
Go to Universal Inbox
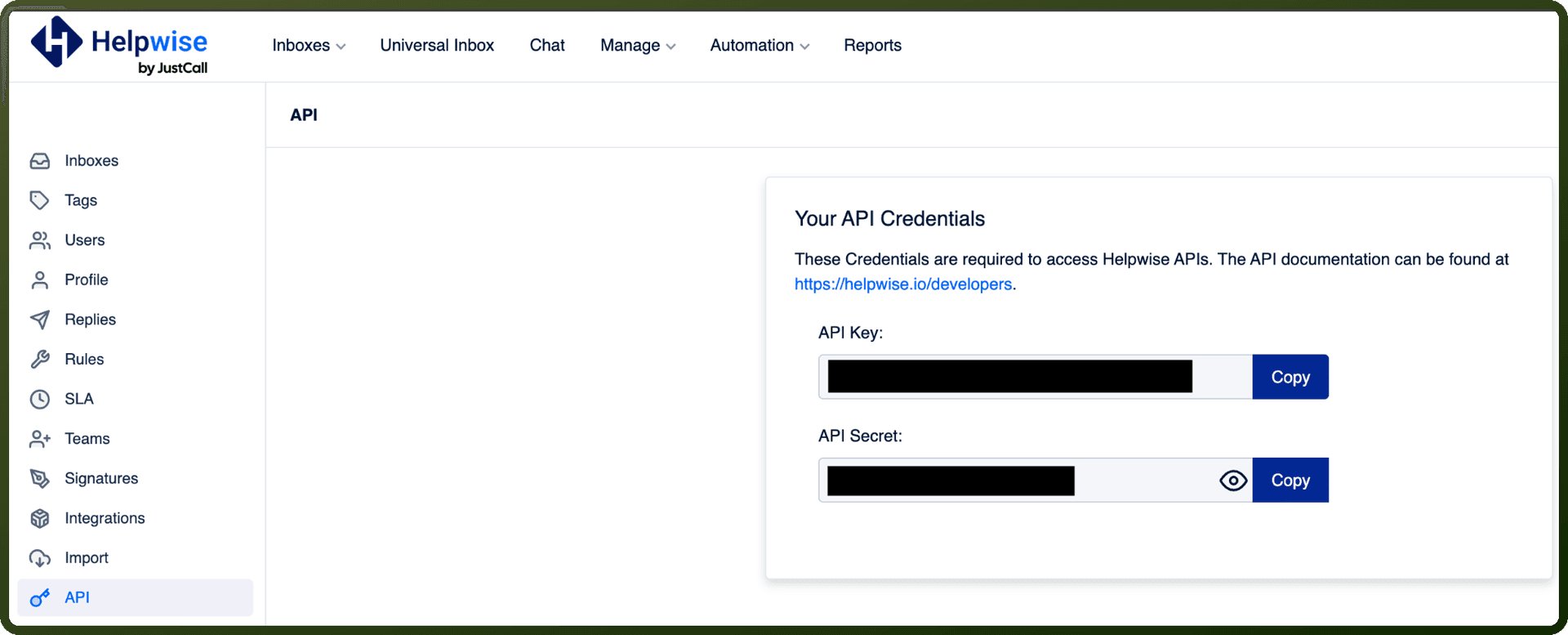(x=437, y=46)
